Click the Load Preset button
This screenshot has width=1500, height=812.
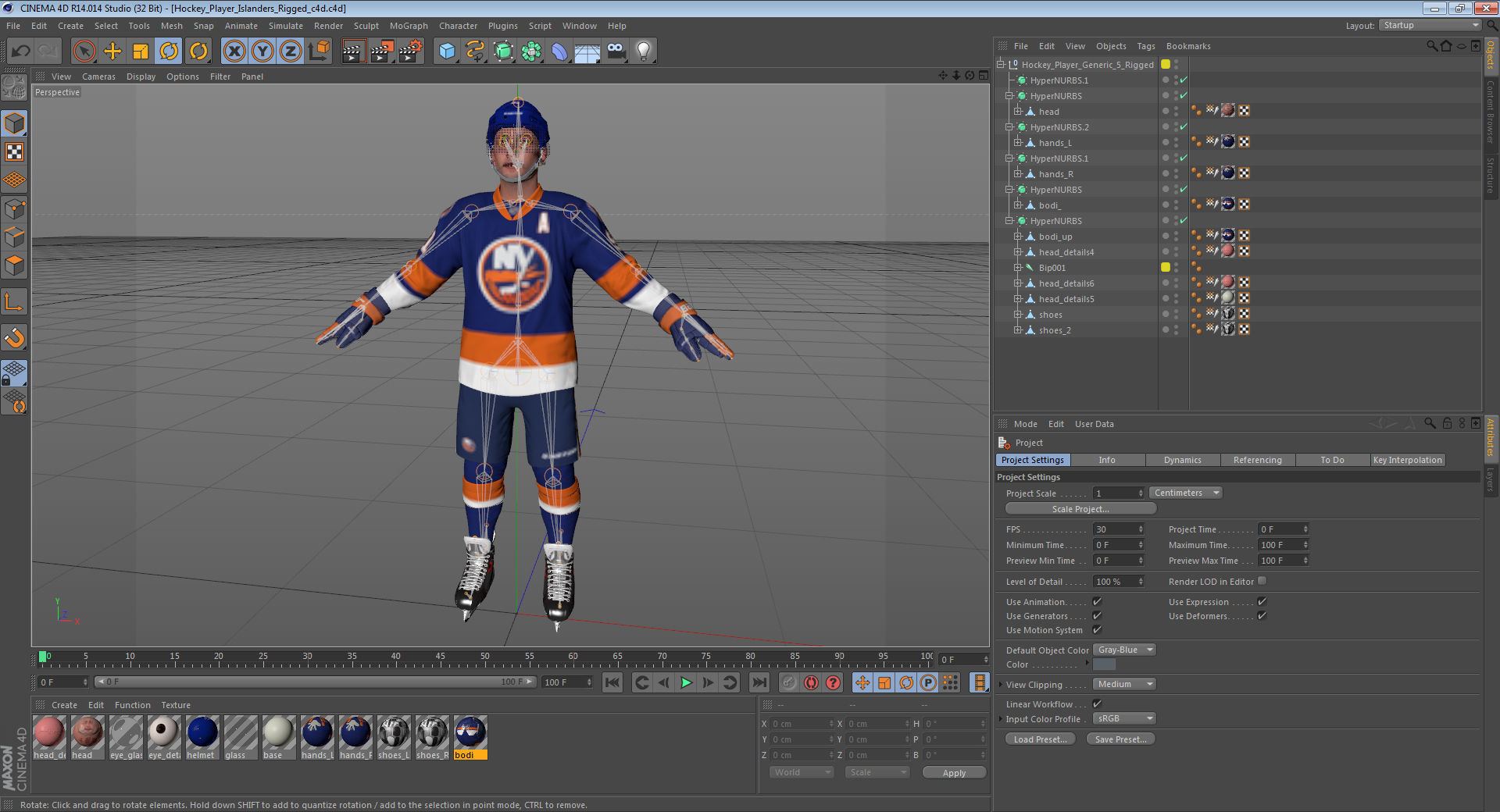tap(1040, 739)
